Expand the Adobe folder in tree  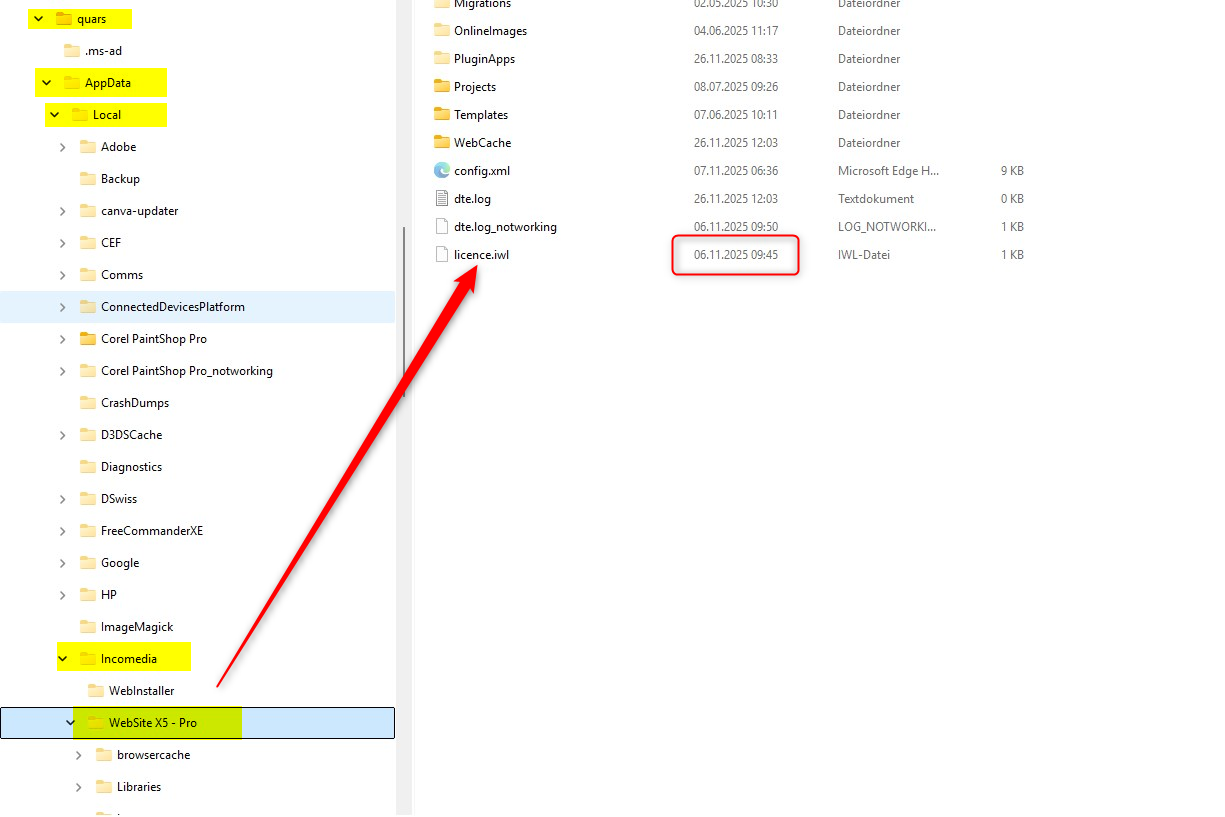coord(63,147)
